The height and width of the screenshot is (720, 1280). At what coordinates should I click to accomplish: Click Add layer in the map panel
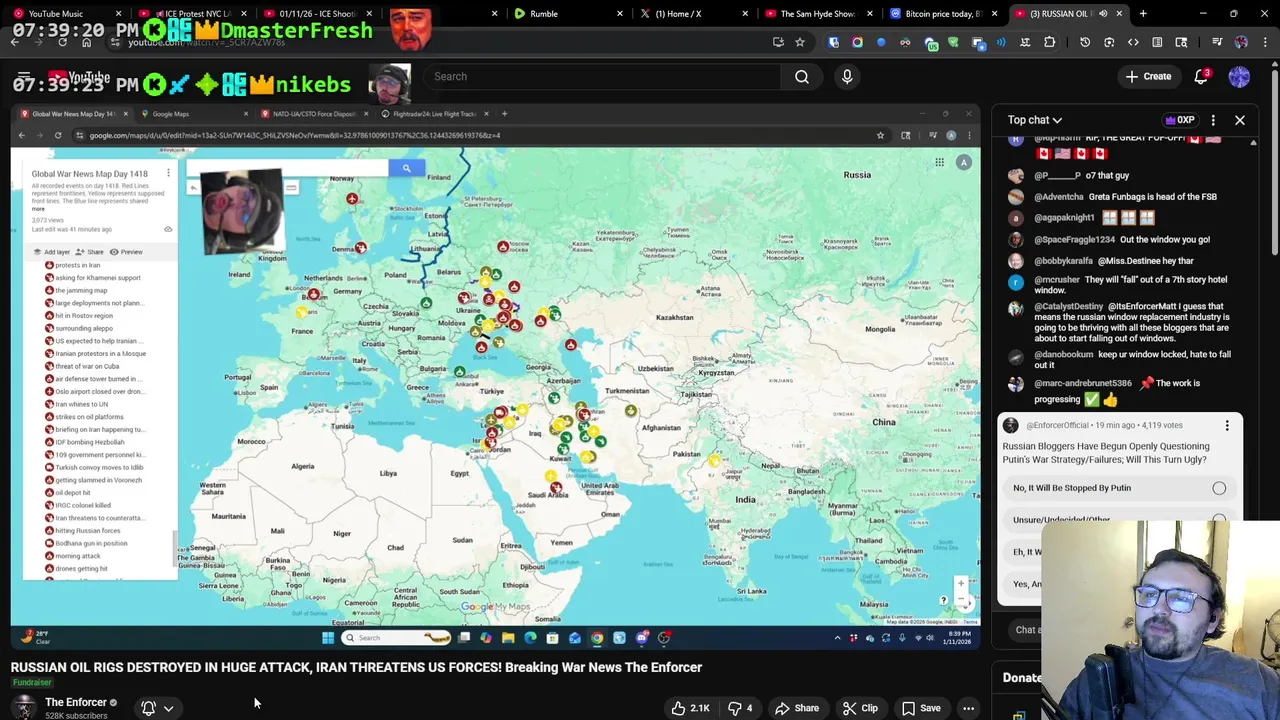(52, 252)
